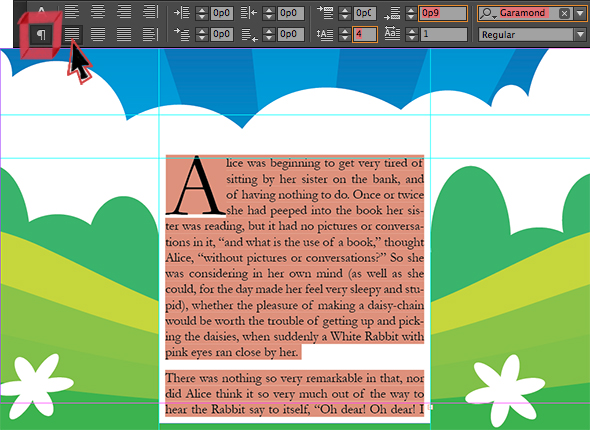Viewport: 590px width, 430px height.
Task: Justify text with last line centered
Action: point(98,34)
